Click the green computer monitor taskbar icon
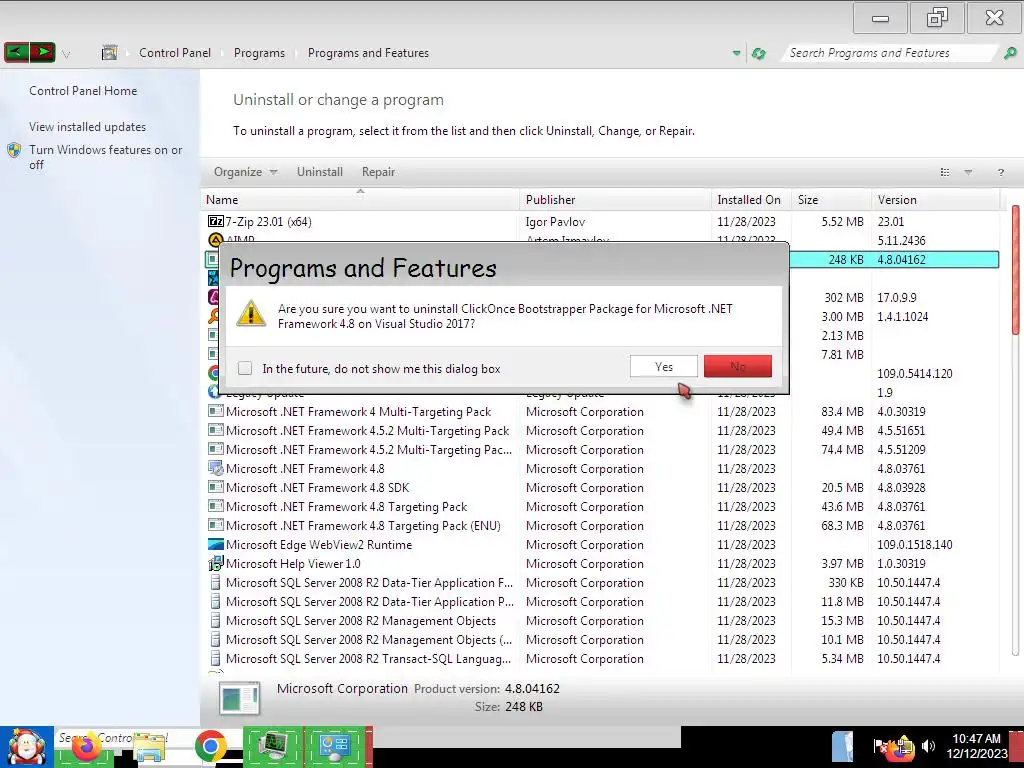Image resolution: width=1024 pixels, height=768 pixels. [274, 747]
